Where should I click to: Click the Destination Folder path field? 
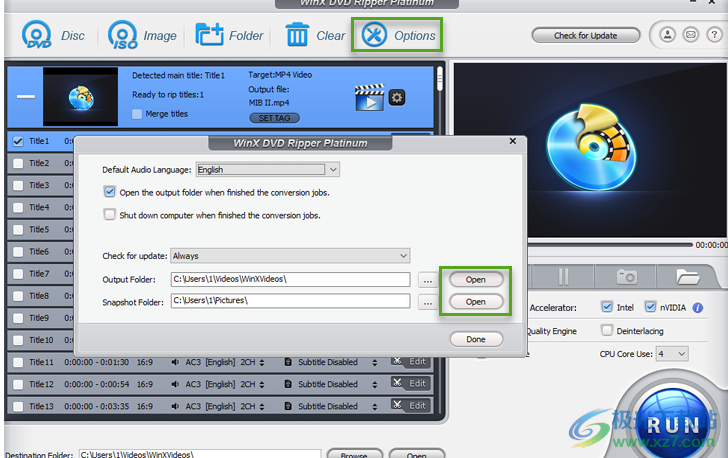(200, 454)
